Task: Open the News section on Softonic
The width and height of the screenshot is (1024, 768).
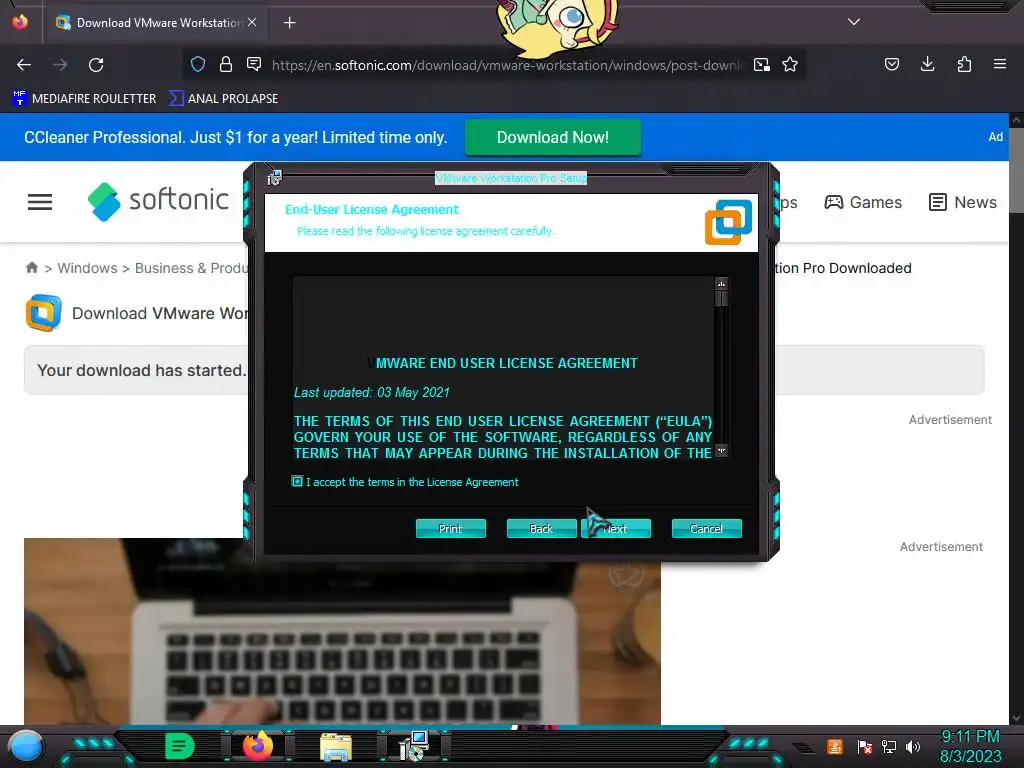Action: point(963,202)
